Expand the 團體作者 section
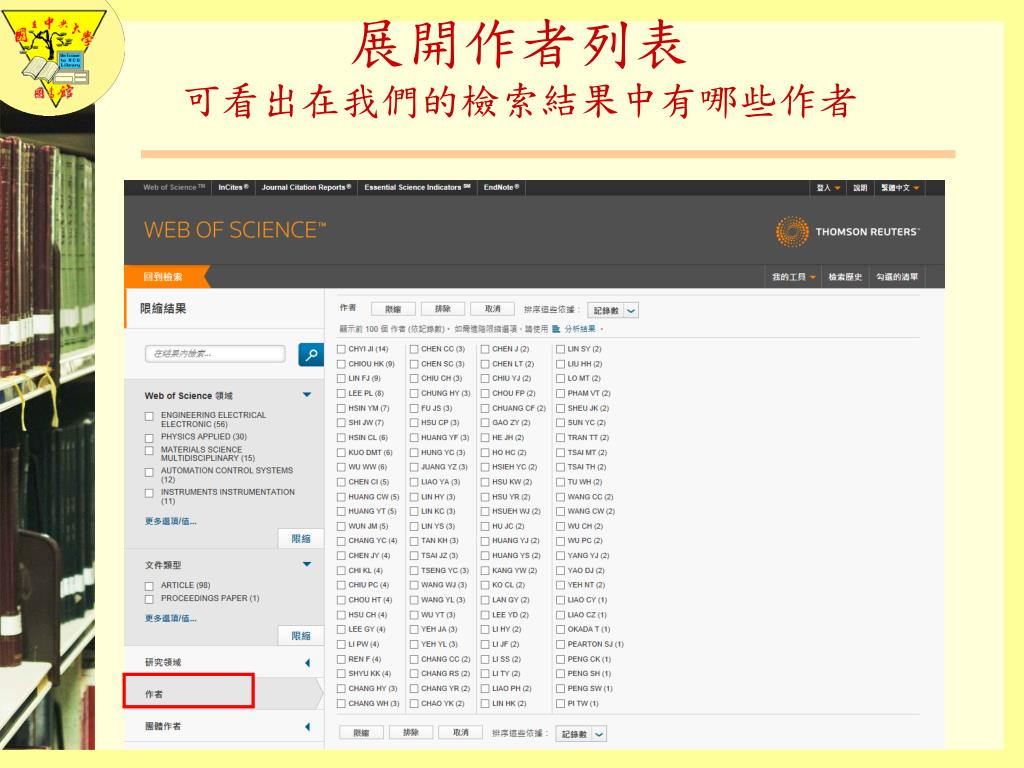 (x=308, y=727)
